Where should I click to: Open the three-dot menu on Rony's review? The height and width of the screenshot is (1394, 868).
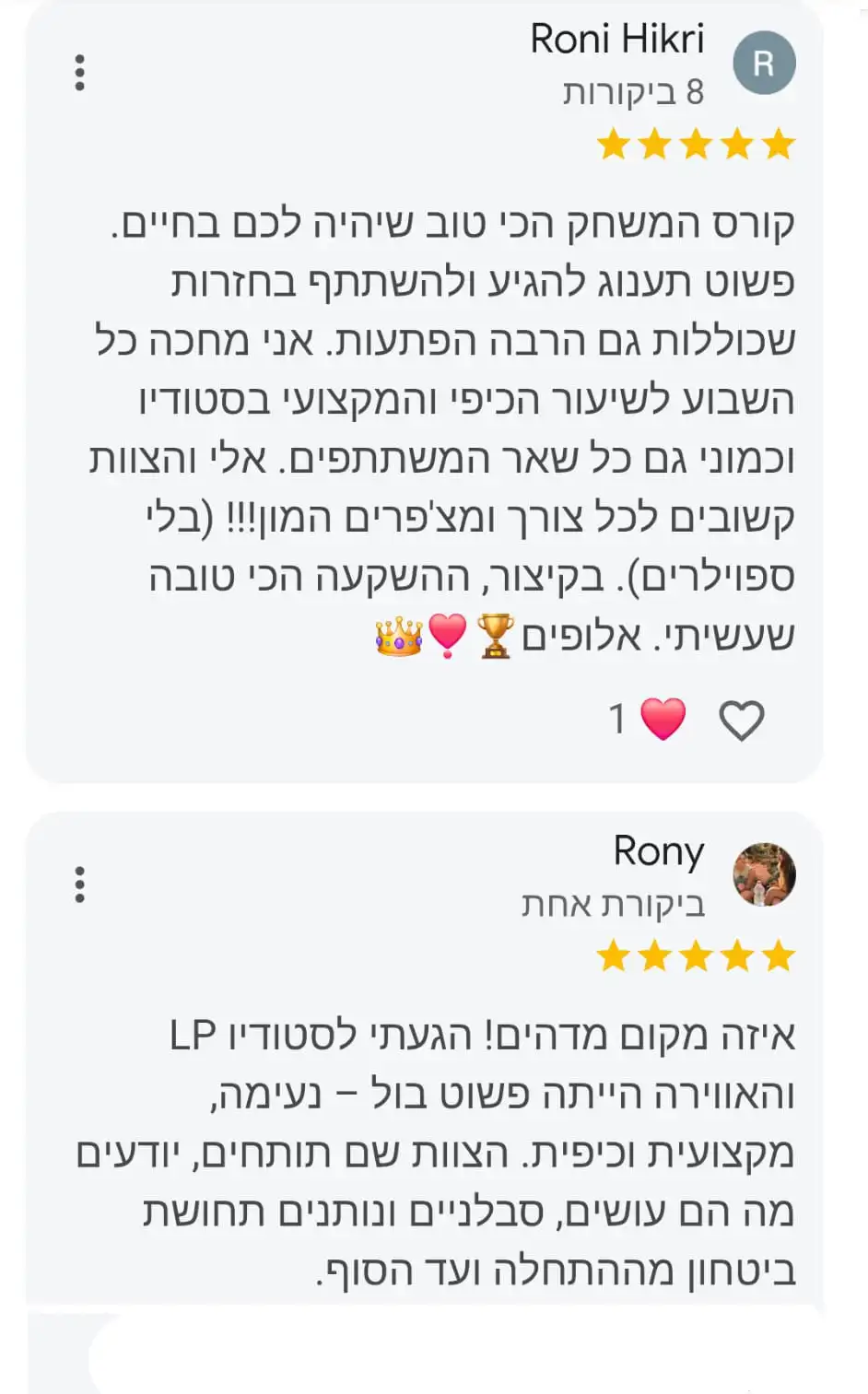(80, 884)
